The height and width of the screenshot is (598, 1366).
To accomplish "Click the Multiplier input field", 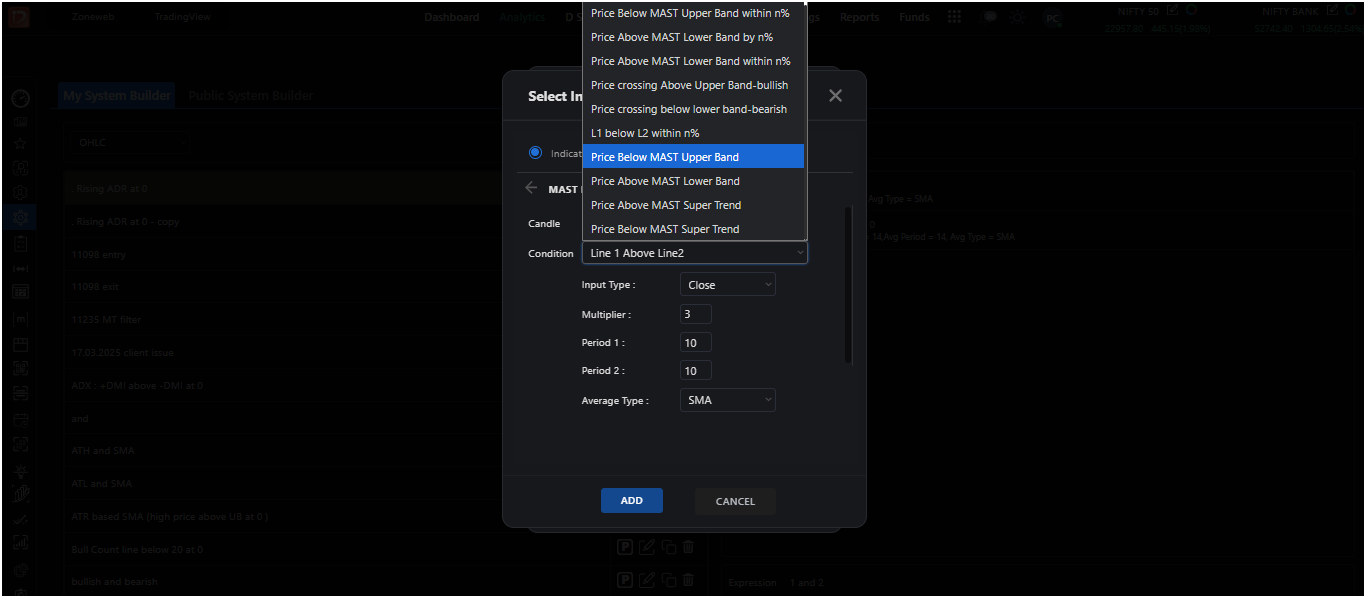I will [x=696, y=314].
